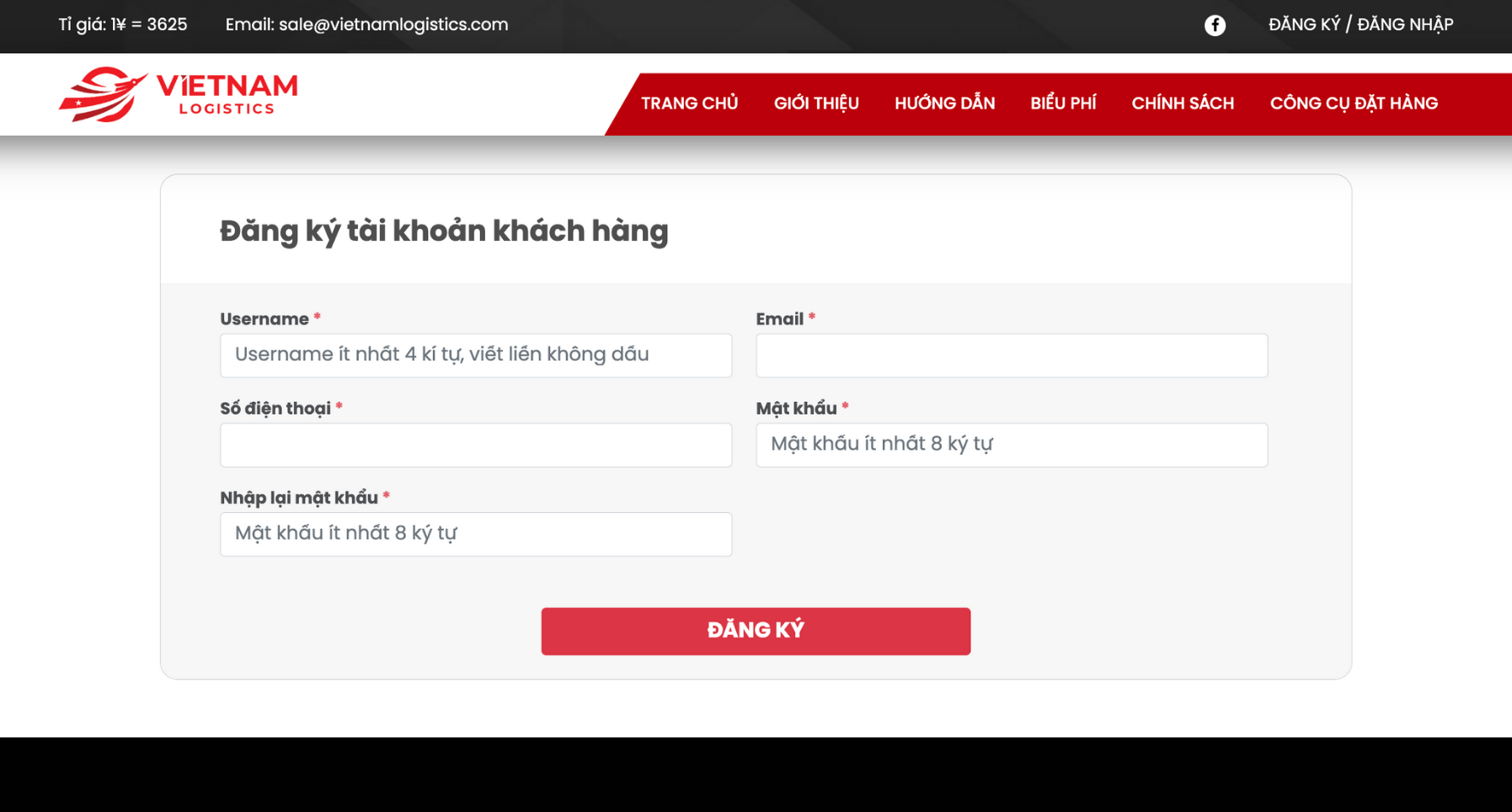The width and height of the screenshot is (1512, 812).
Task: Click the Email field label
Action: click(779, 319)
